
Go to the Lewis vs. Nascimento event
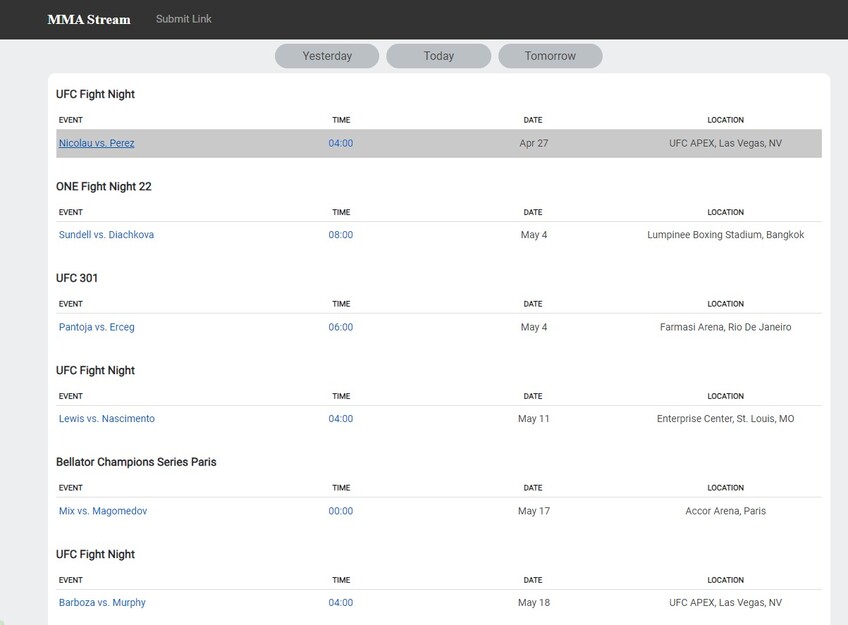point(107,419)
